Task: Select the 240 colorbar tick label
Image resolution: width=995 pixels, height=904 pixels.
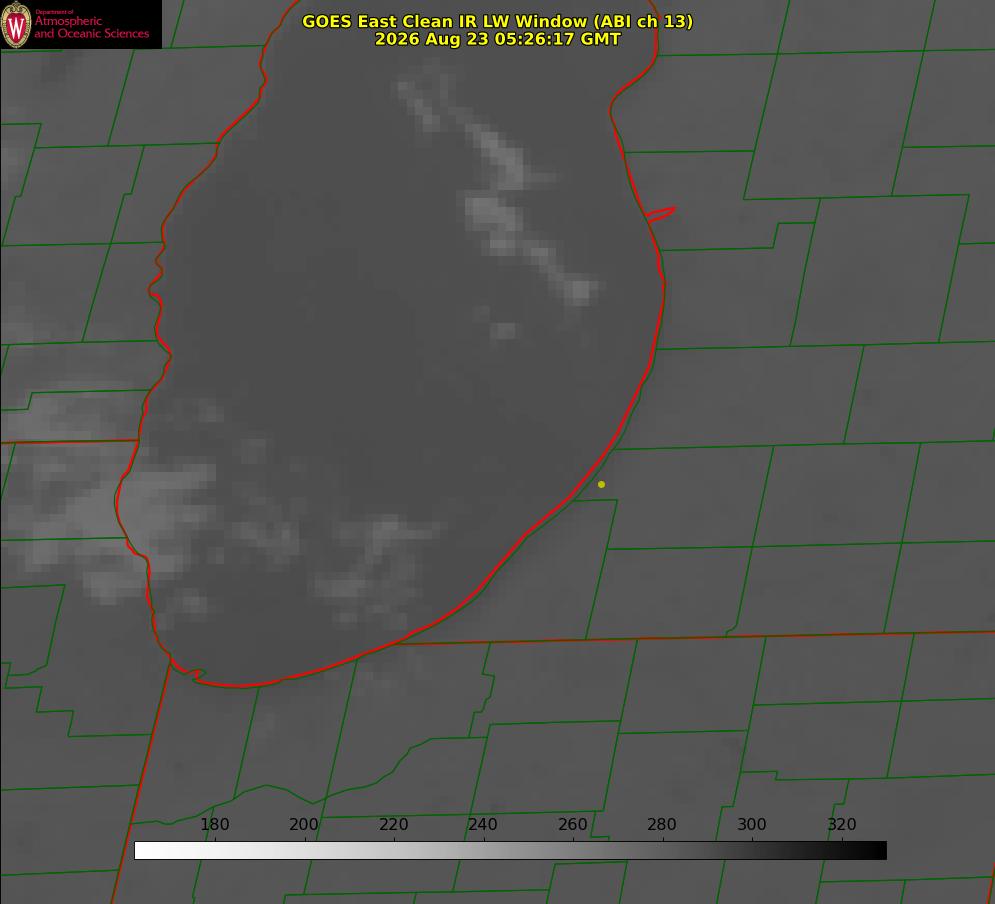Action: [482, 825]
